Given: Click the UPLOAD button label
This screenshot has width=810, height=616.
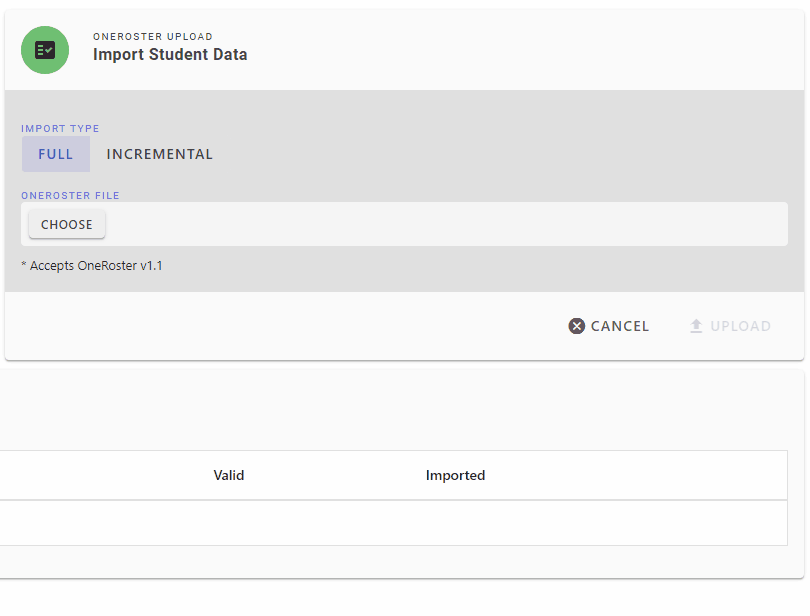Looking at the screenshot, I should click(x=741, y=326).
